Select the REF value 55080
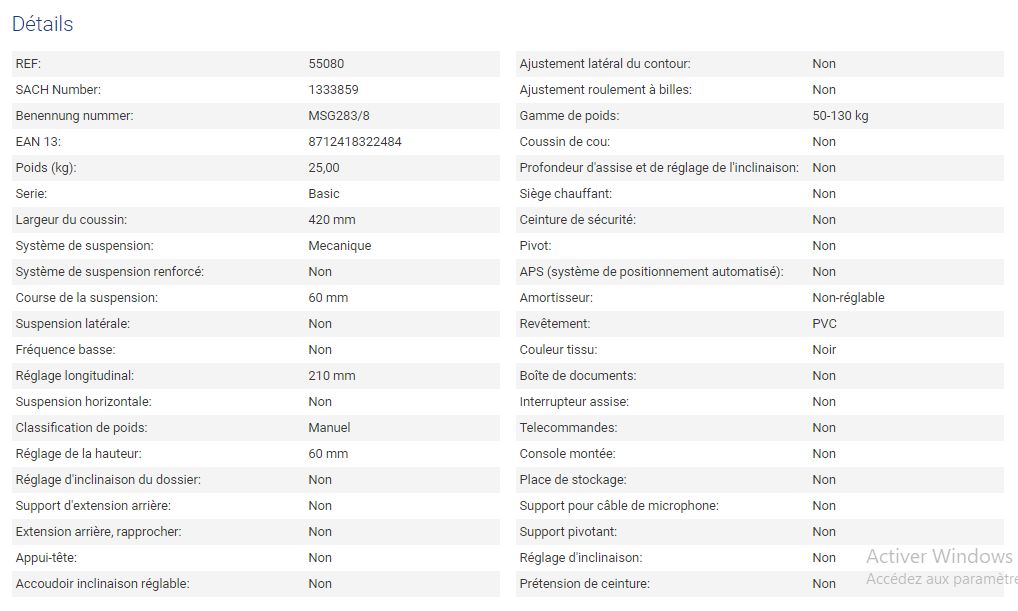 coord(326,64)
